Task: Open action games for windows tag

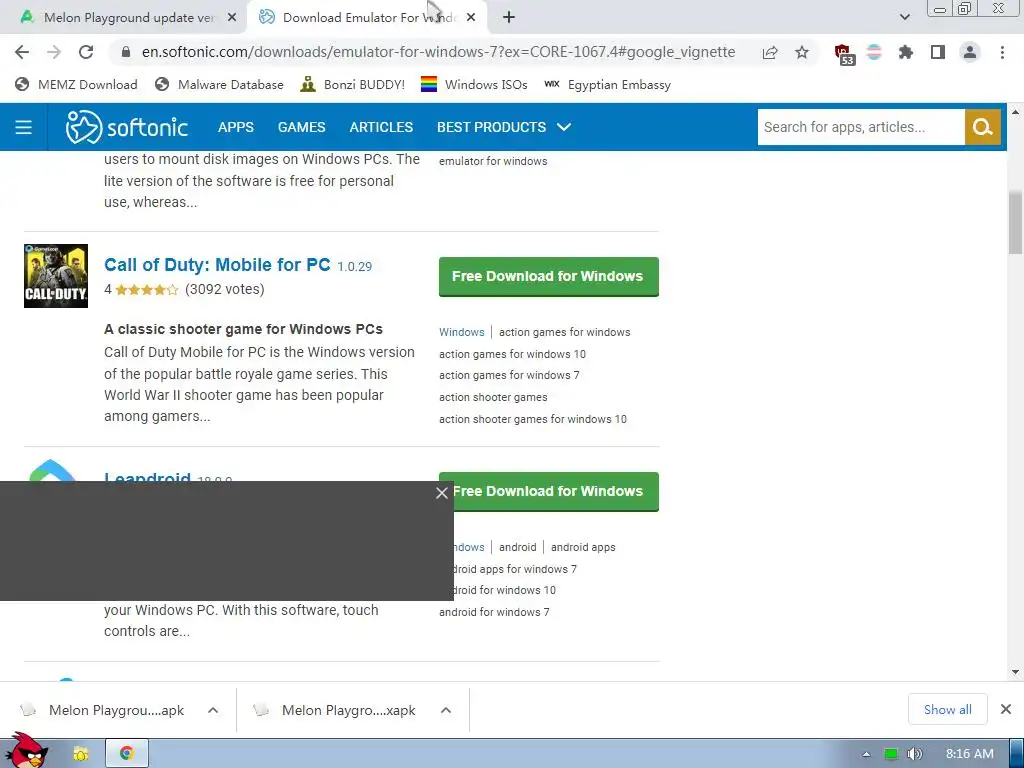Action: pos(565,332)
